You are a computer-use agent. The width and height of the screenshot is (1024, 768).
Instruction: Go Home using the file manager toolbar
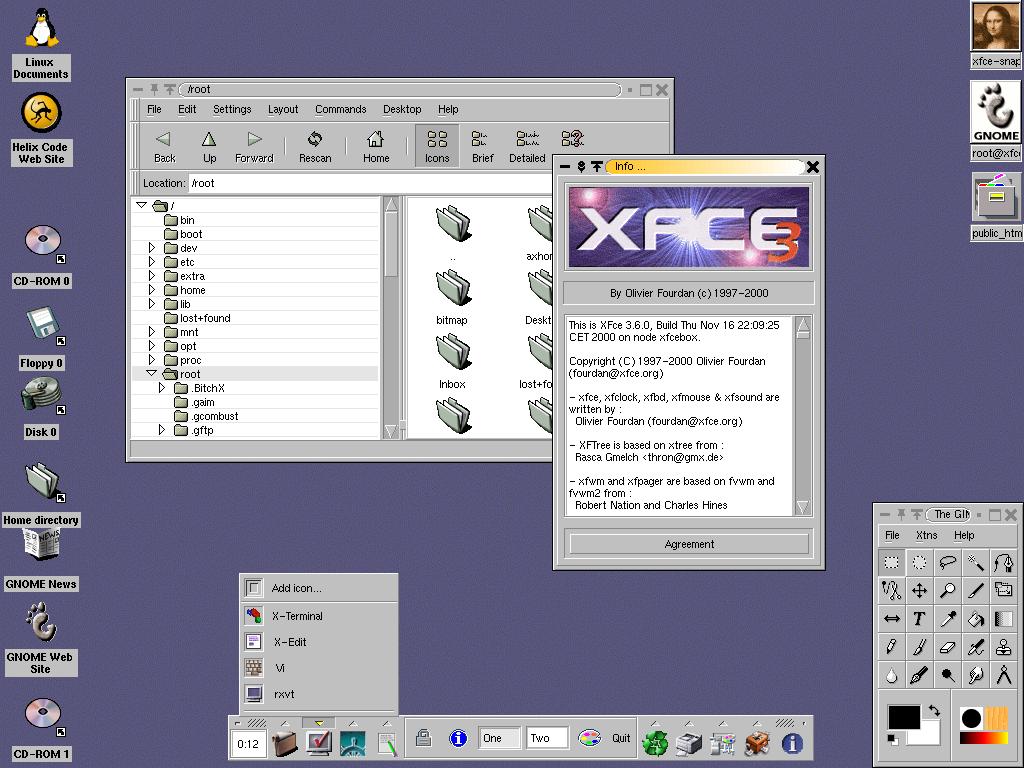click(x=376, y=146)
